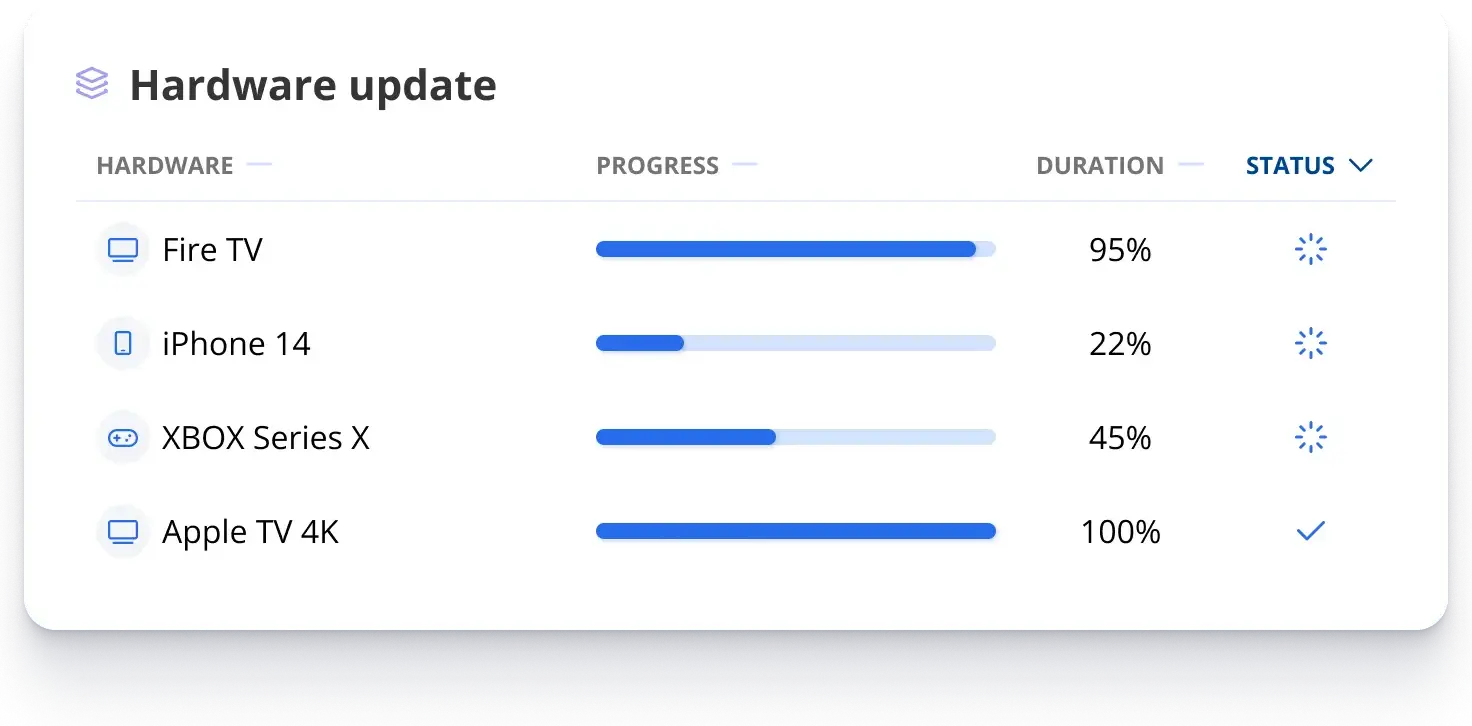Click the Hardware update heading

pos(313,85)
